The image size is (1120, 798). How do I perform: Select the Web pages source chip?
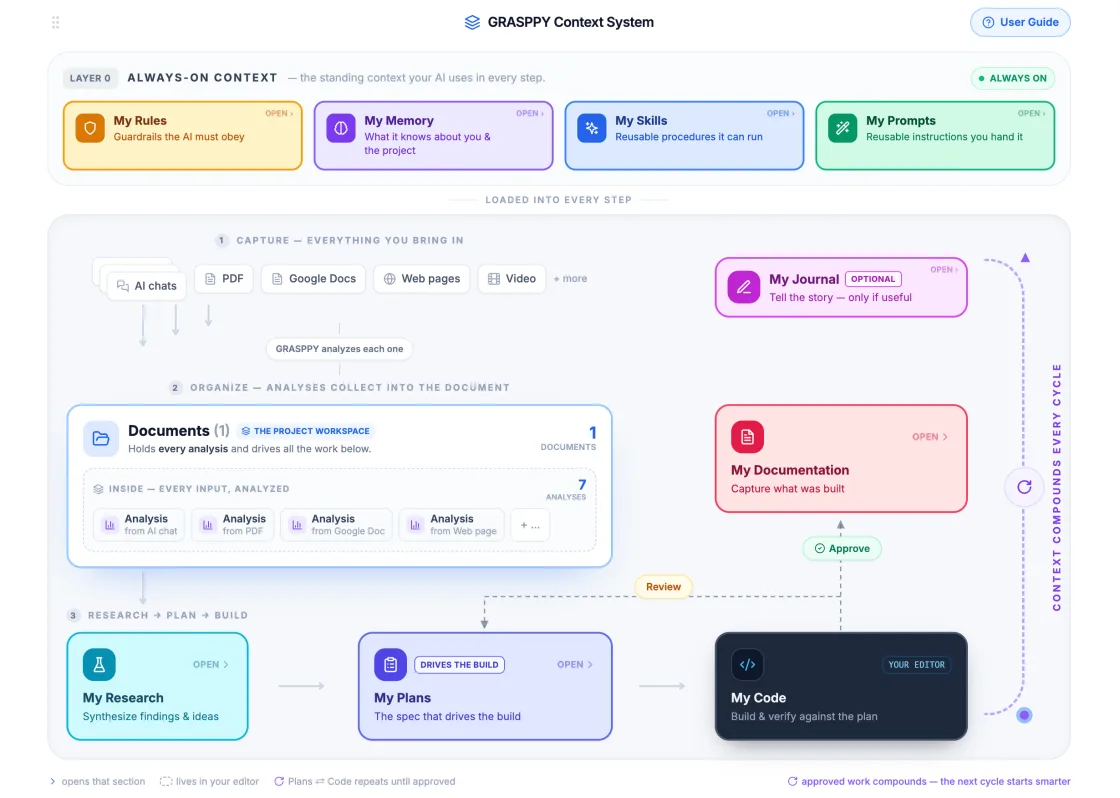(x=421, y=279)
